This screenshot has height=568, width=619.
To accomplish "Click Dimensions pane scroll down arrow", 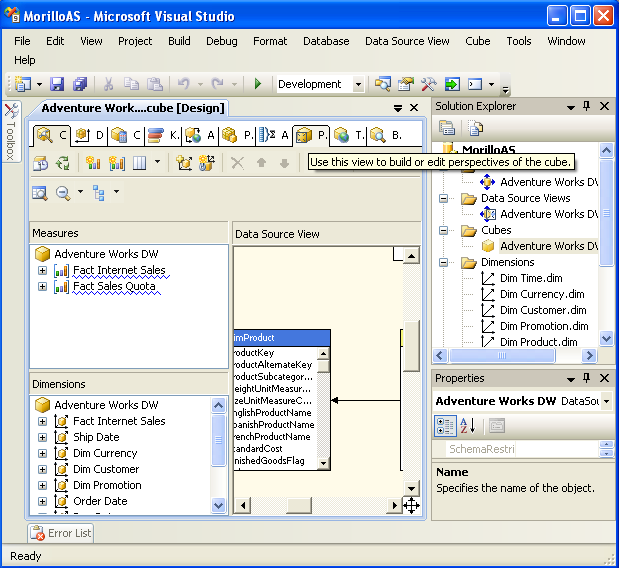I will [x=218, y=505].
